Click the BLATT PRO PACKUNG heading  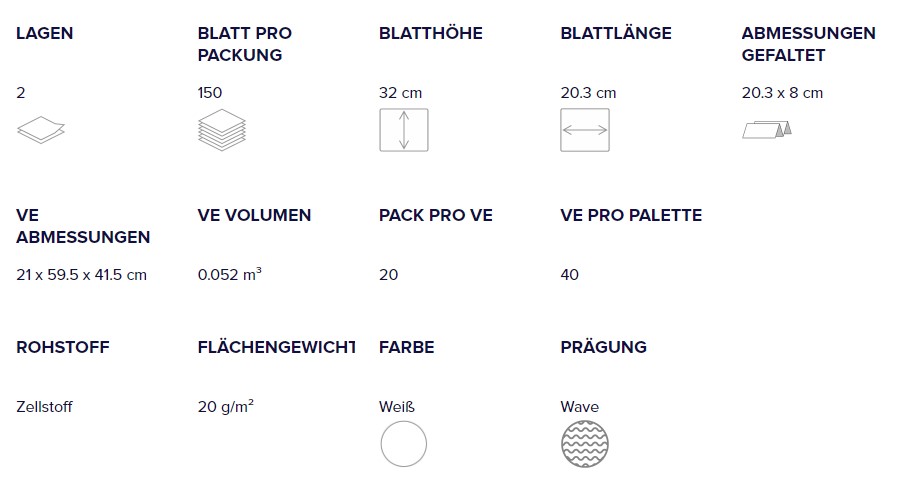tap(244, 44)
